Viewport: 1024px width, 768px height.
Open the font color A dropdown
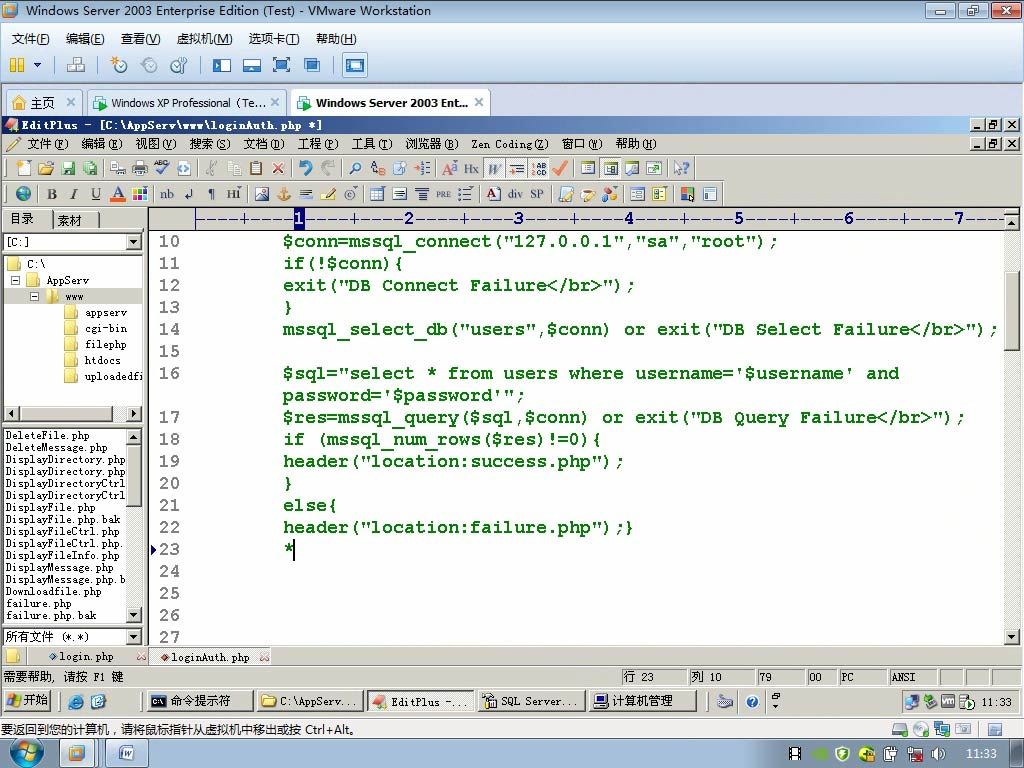pos(118,194)
